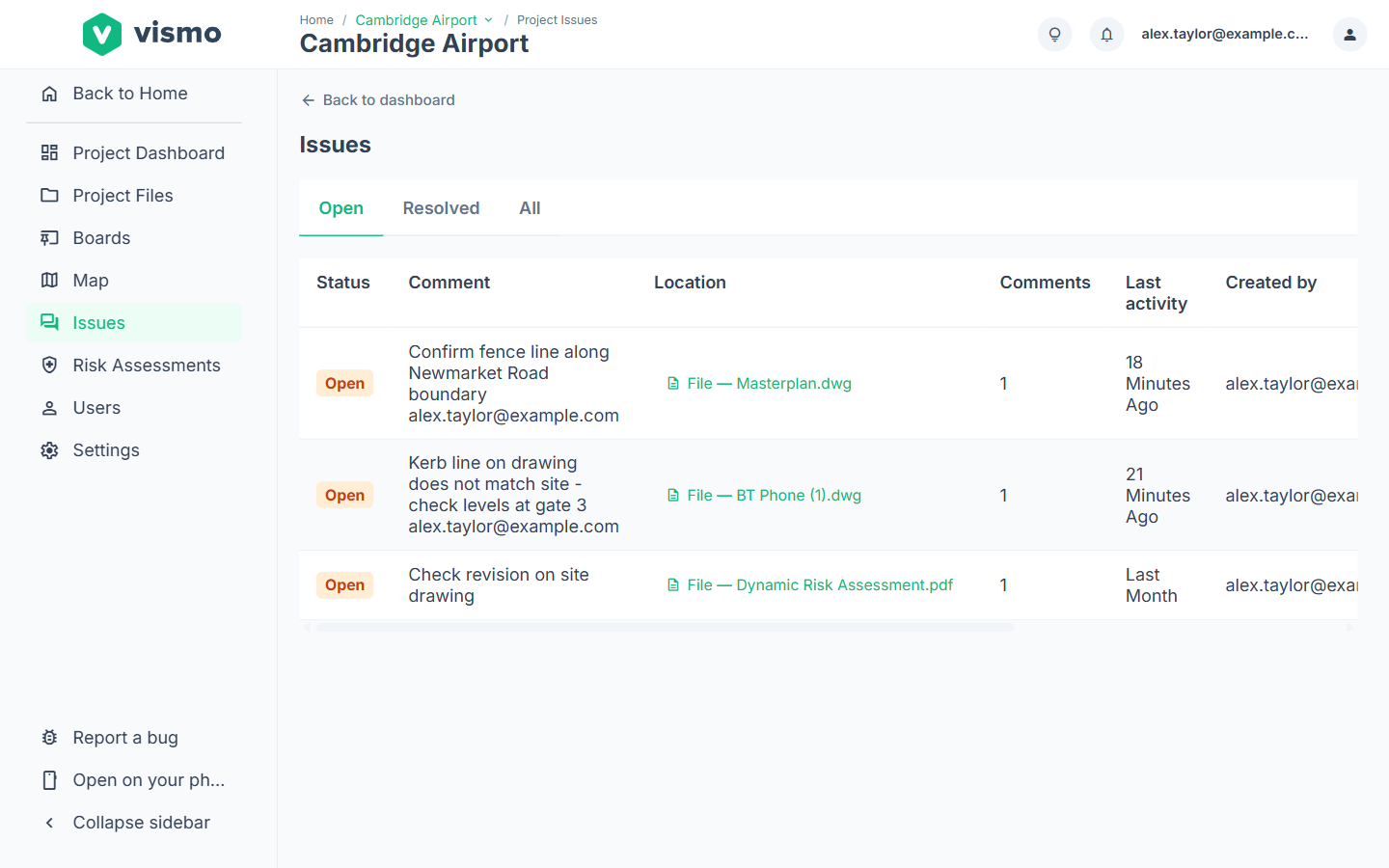Click the Open badge for the Kerb line issue
Screen dimensions: 1389x868
(344, 496)
